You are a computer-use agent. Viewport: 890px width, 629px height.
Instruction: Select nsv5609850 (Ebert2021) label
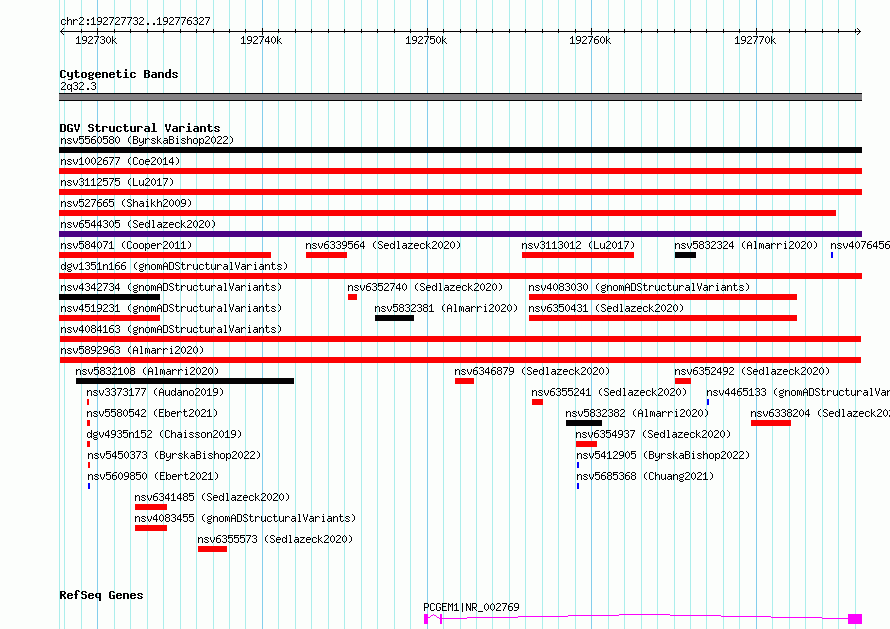click(x=153, y=476)
